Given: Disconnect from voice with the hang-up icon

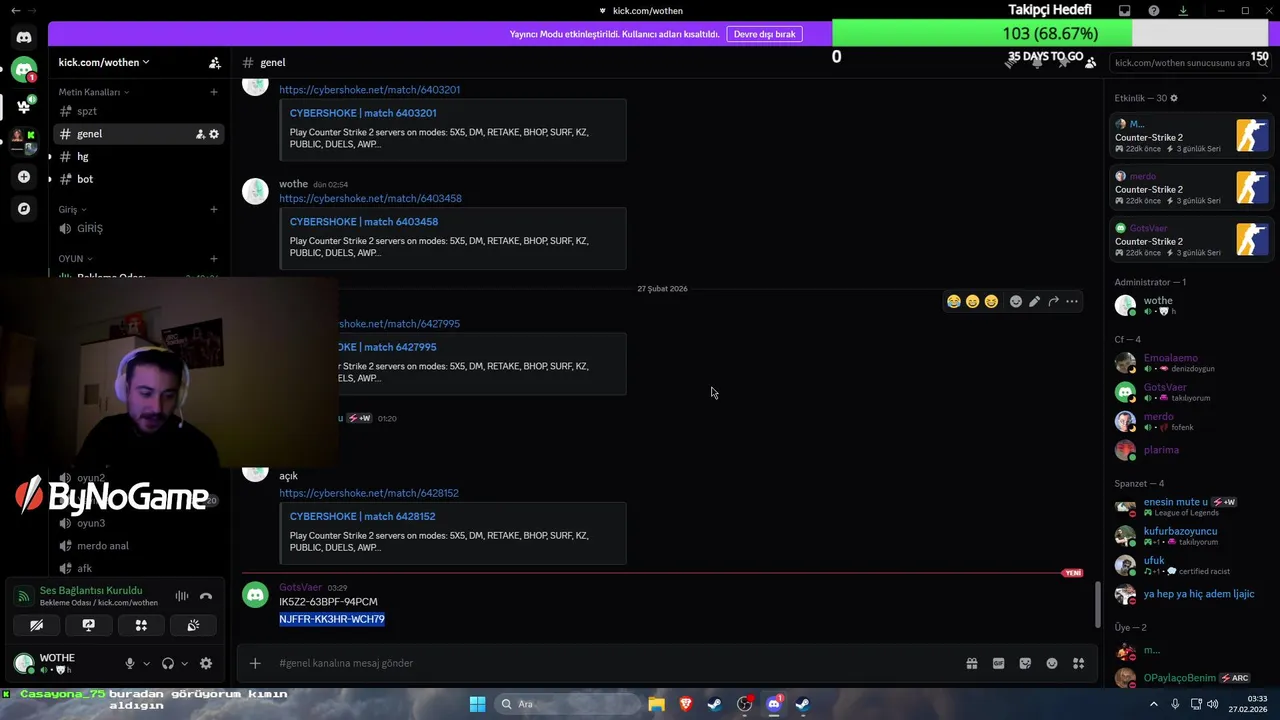Looking at the screenshot, I should click(206, 596).
